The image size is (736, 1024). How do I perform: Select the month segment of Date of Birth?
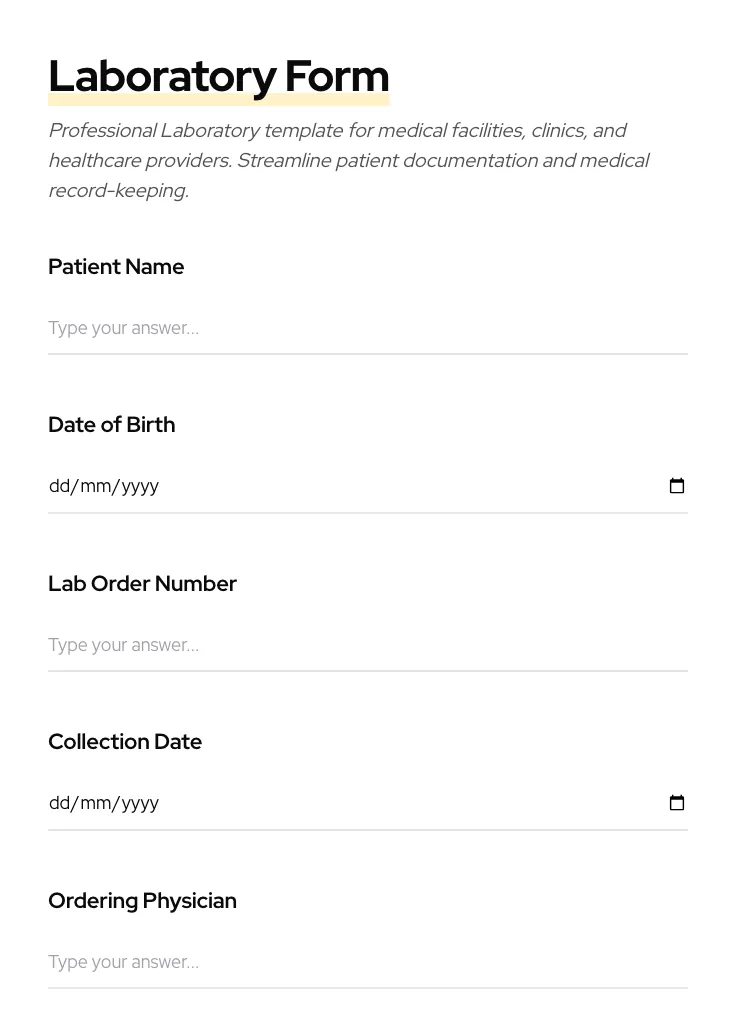click(95, 486)
